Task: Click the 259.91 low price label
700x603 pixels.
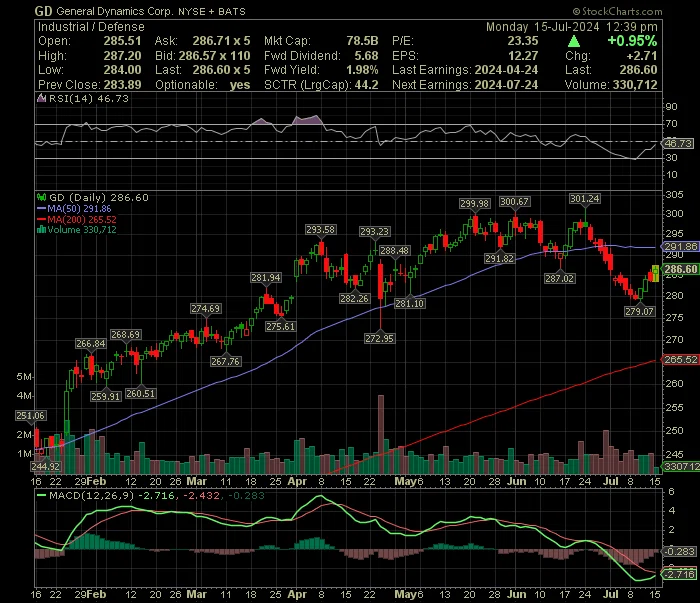Action: pos(105,396)
